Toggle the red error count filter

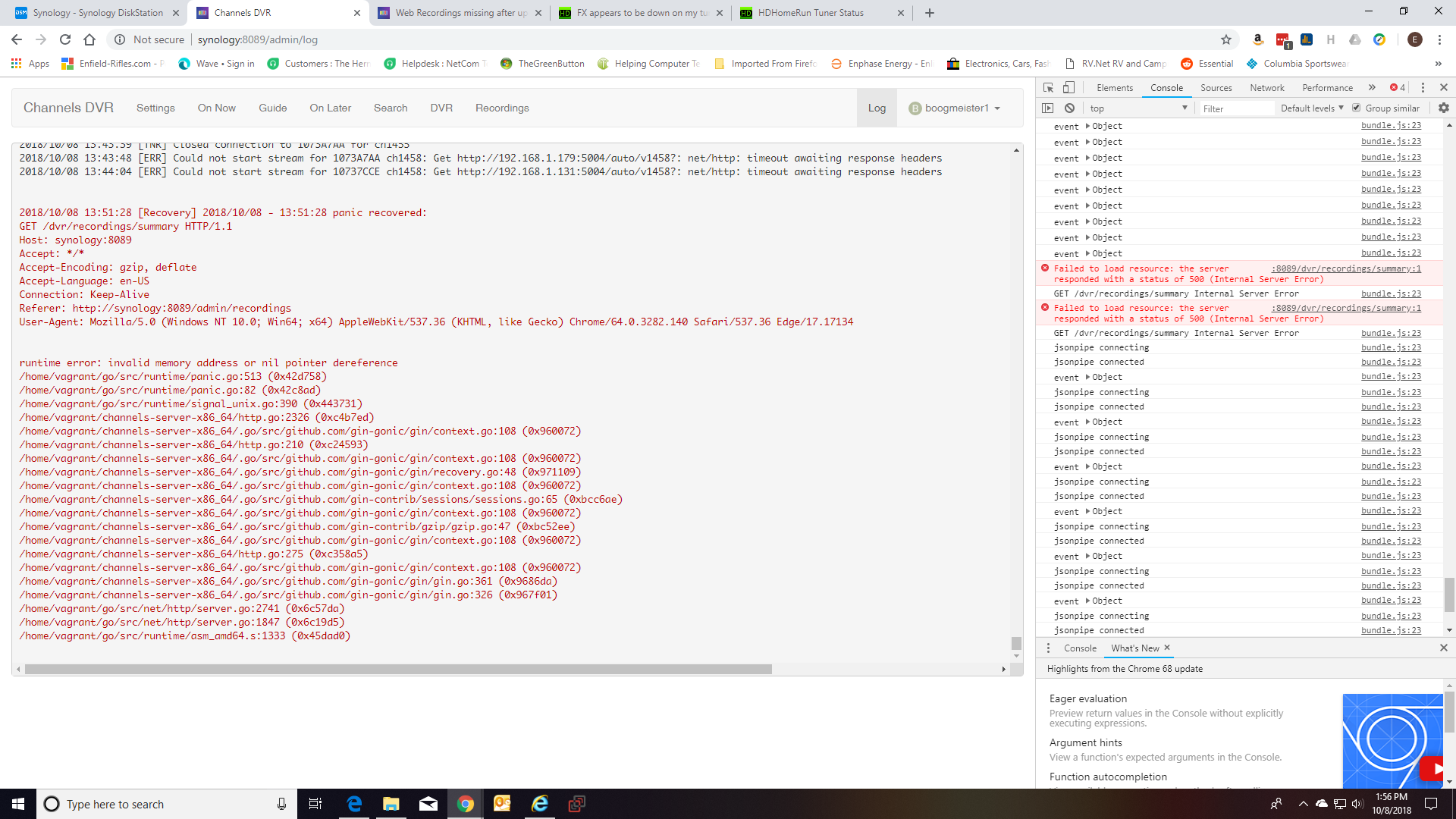(x=1395, y=87)
